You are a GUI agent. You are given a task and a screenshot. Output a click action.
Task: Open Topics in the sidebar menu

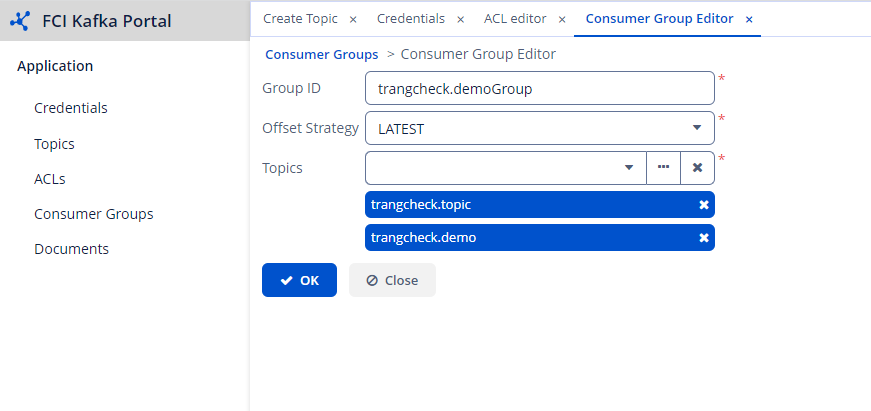point(54,144)
